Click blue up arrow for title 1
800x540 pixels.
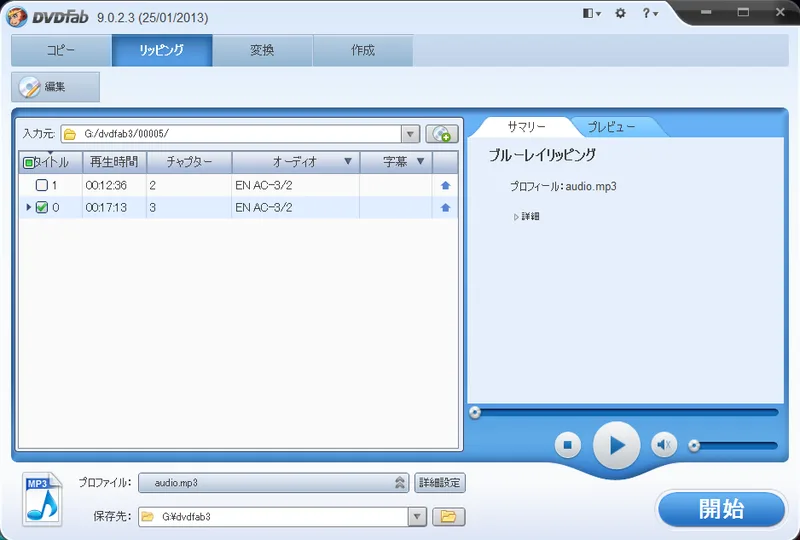pyautogui.click(x=445, y=185)
